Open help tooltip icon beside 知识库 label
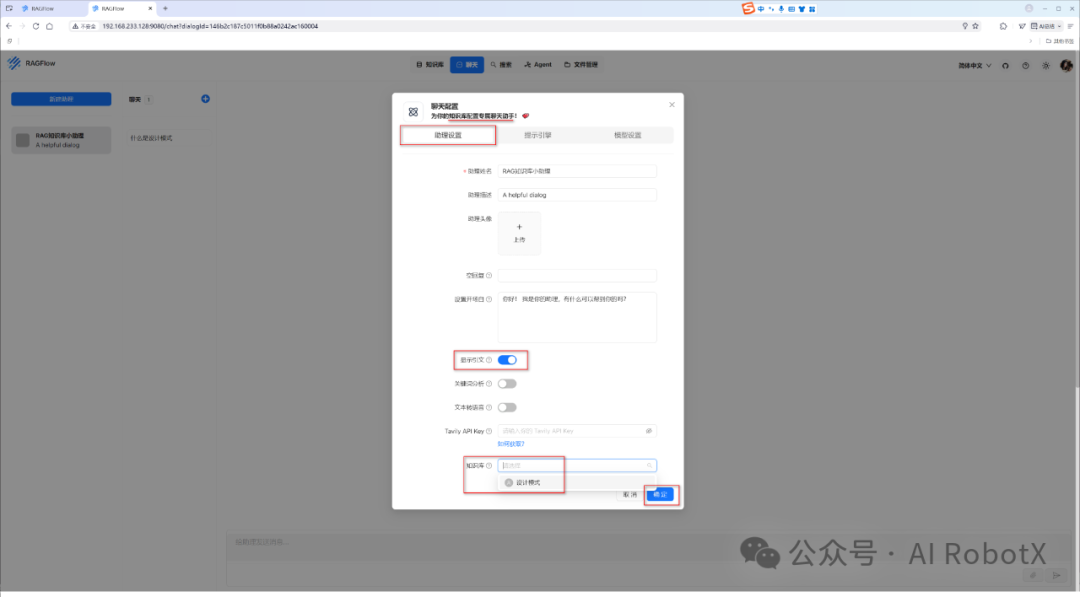The height and width of the screenshot is (597, 1080). pos(489,465)
